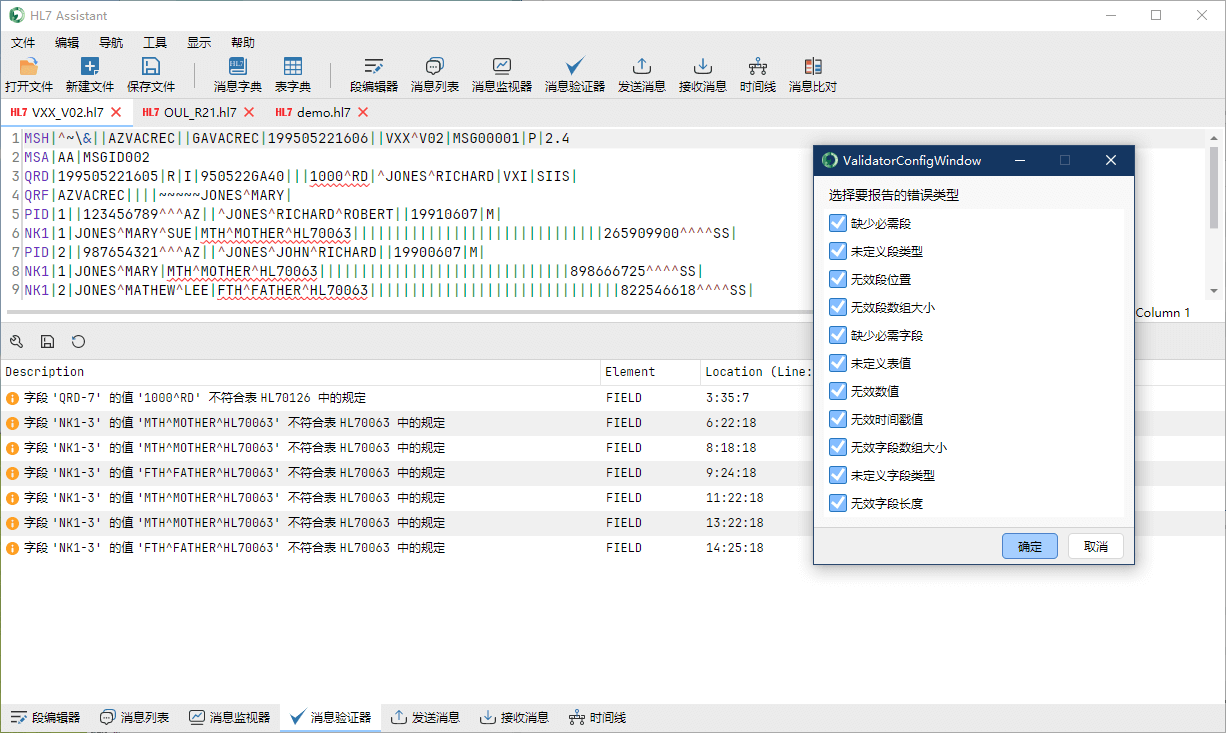Open the 消息比对 message compare tool
The height and width of the screenshot is (733, 1226).
tap(812, 68)
